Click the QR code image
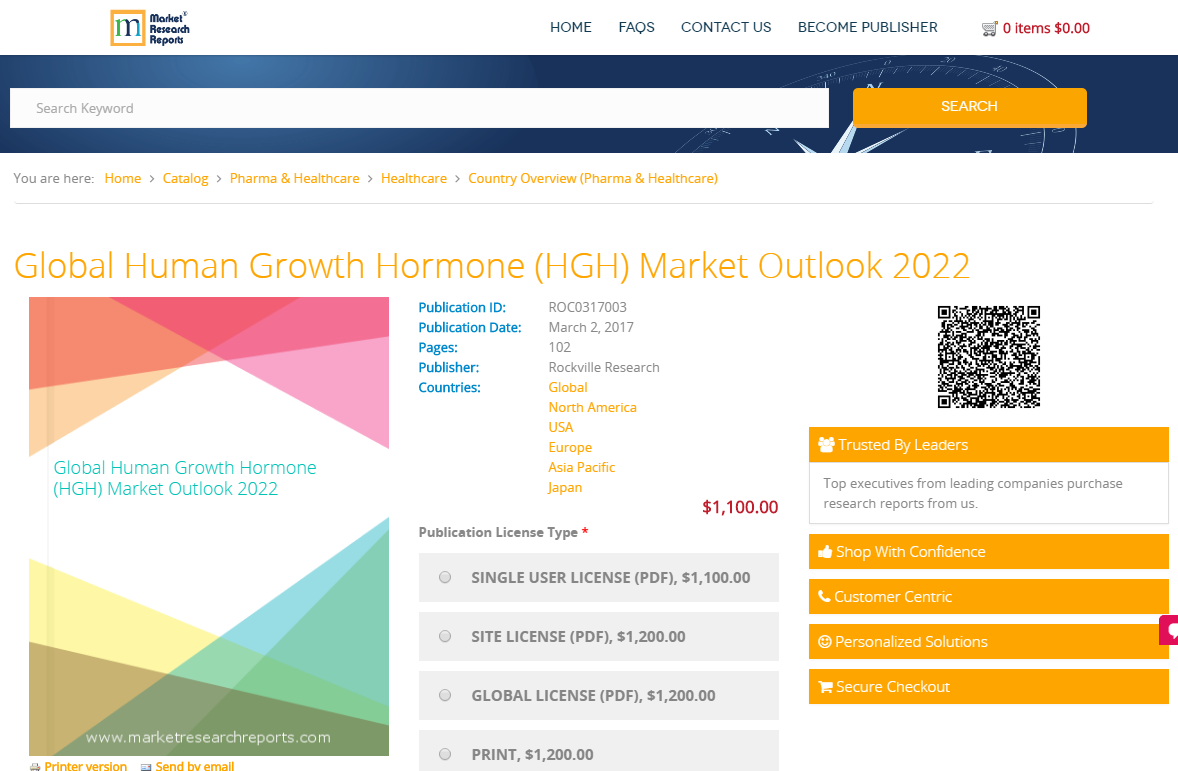The height and width of the screenshot is (771, 1178). click(989, 357)
